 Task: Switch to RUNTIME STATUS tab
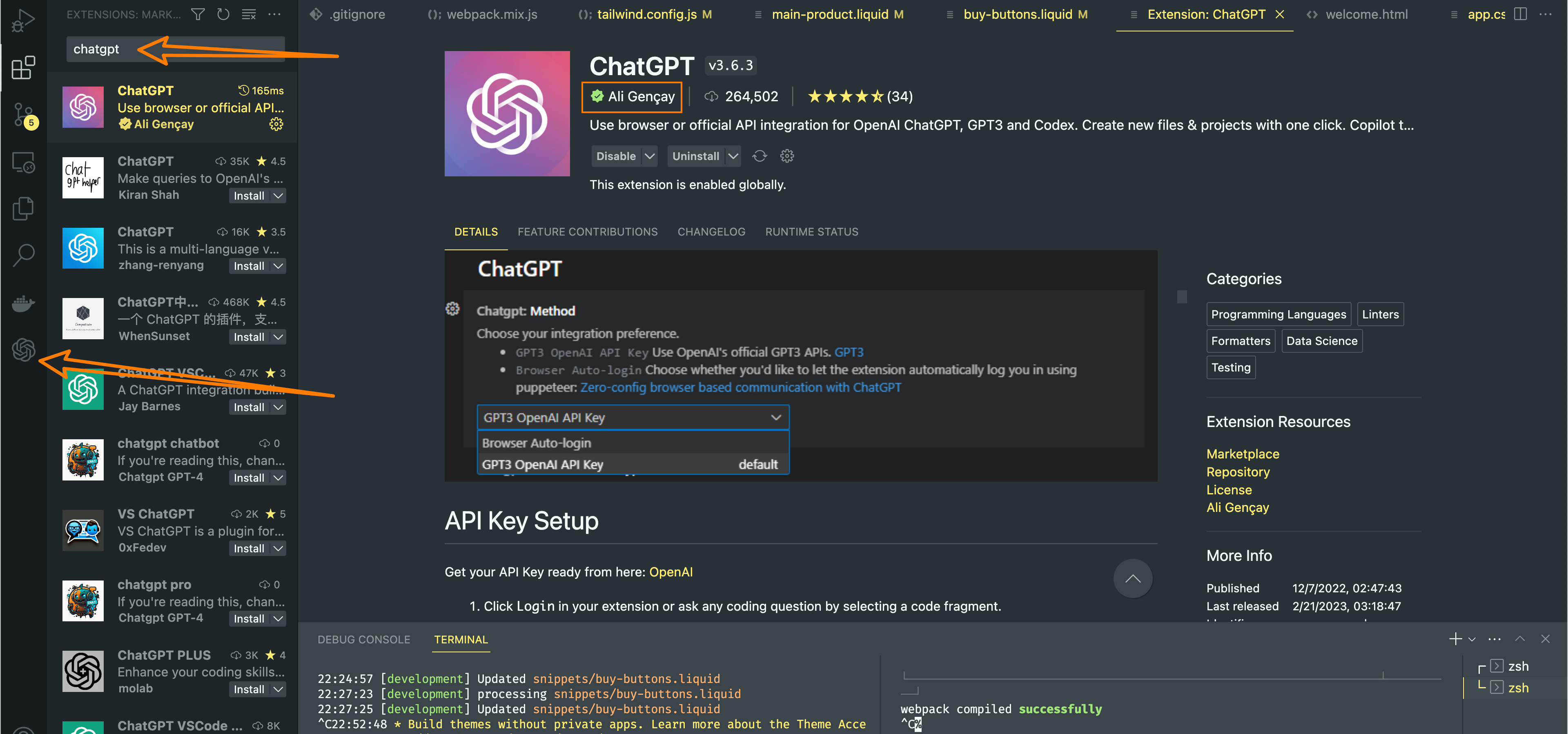[x=811, y=232]
